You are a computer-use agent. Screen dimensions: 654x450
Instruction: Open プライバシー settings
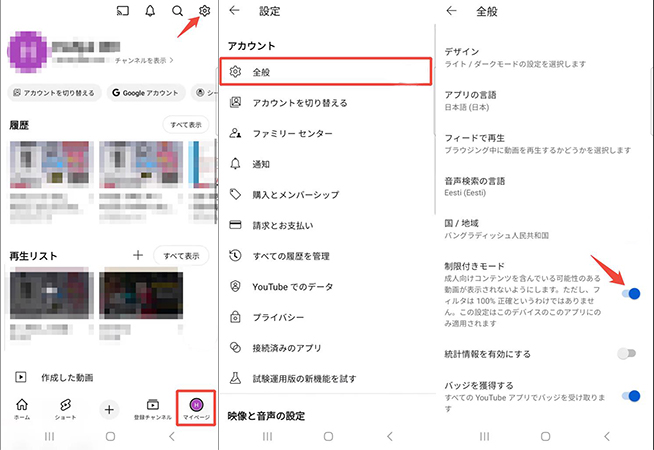(327, 317)
